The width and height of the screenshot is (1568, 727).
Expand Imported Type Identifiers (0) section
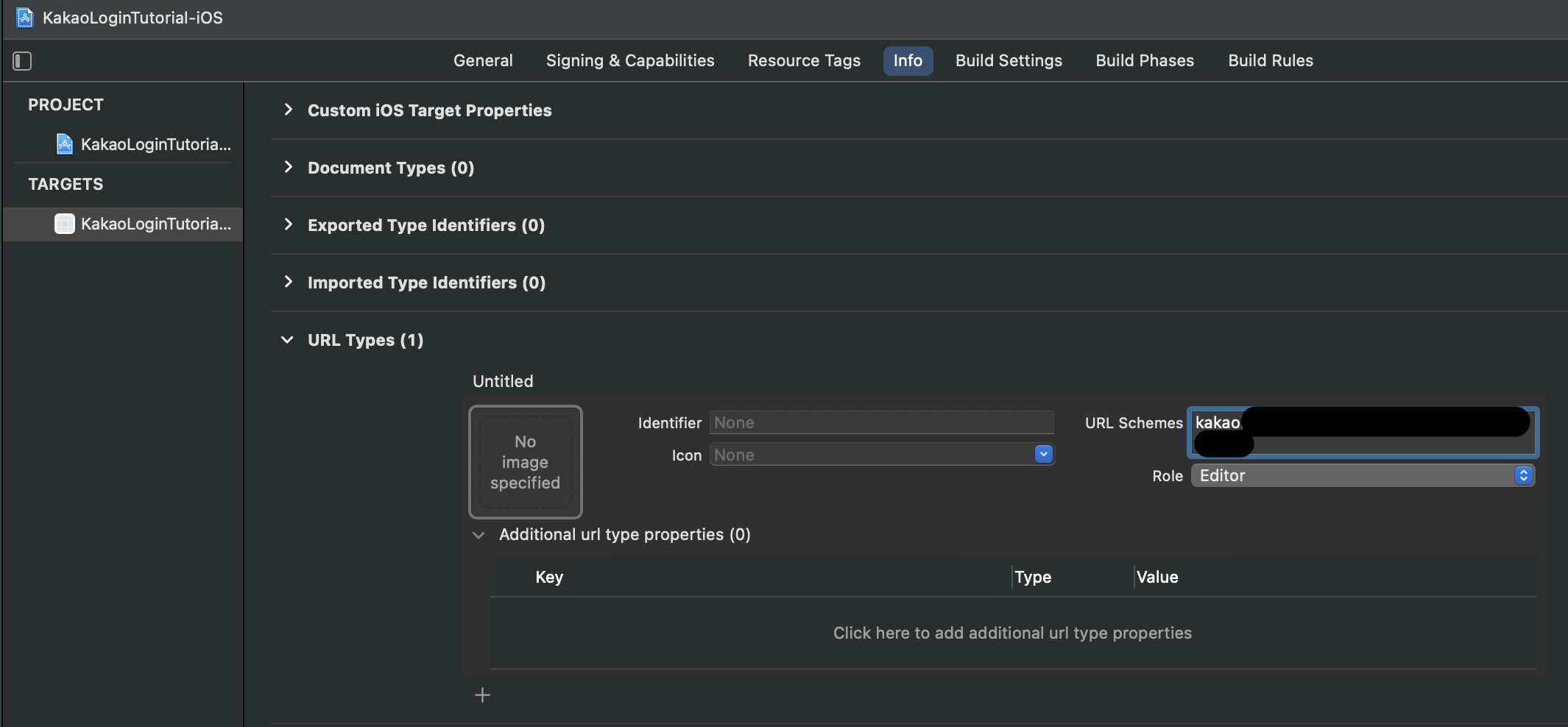[288, 282]
